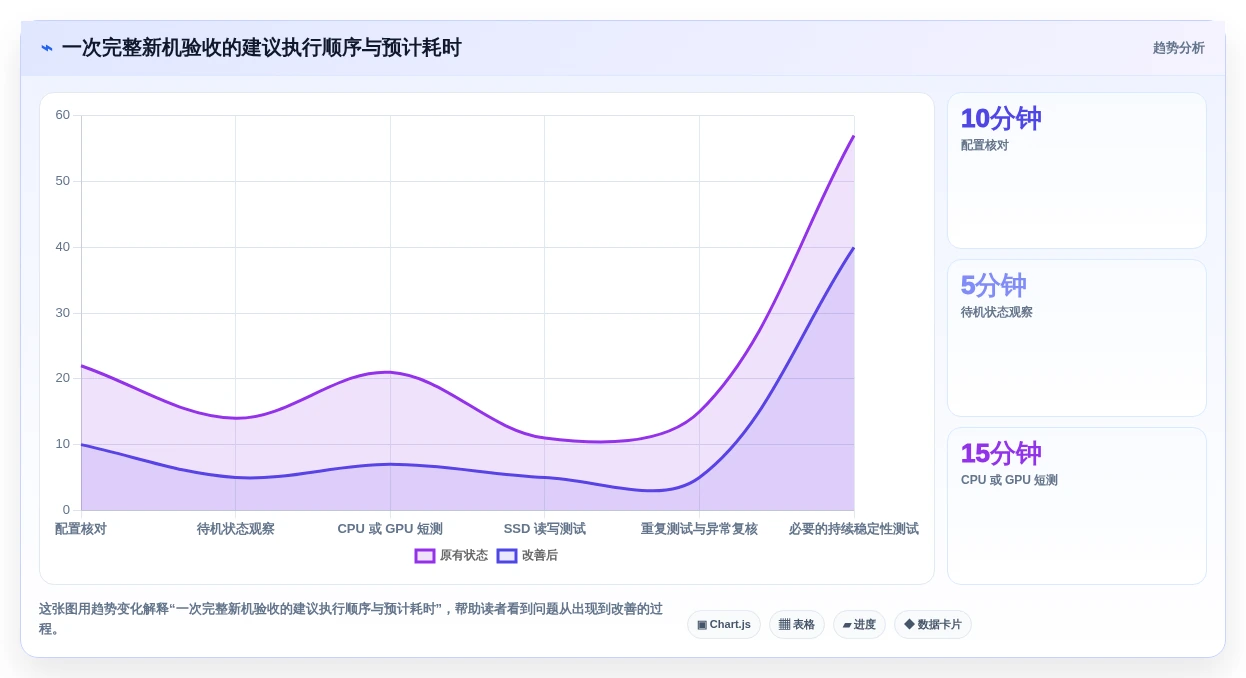Click the chart title 一次完整新机验收的建议执行顺序与预计耗时
1246x678 pixels.
pos(261,48)
